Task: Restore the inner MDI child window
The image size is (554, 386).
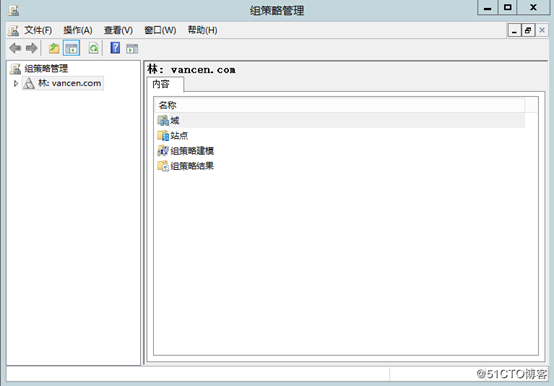Action: 528,31
